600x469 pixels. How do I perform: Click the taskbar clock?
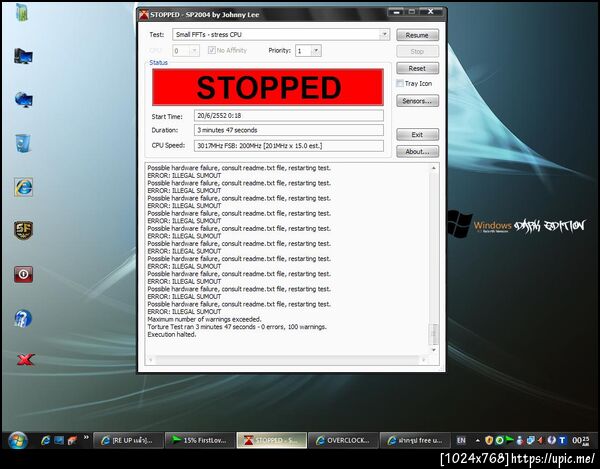pyautogui.click(x=581, y=441)
